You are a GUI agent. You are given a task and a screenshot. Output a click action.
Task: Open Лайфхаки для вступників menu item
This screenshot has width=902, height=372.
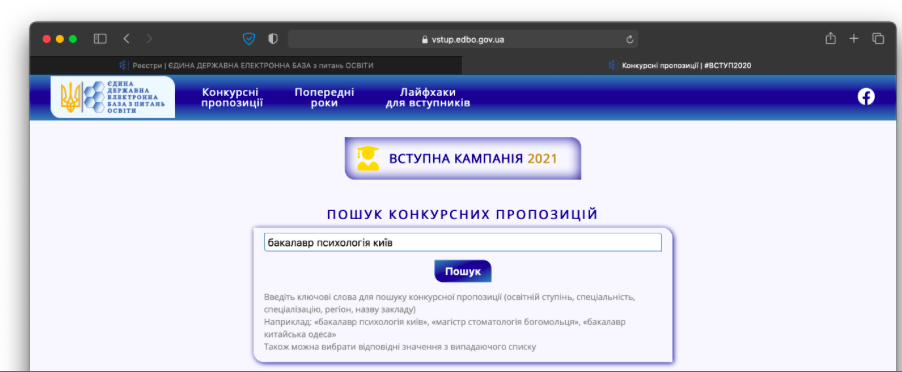428,98
